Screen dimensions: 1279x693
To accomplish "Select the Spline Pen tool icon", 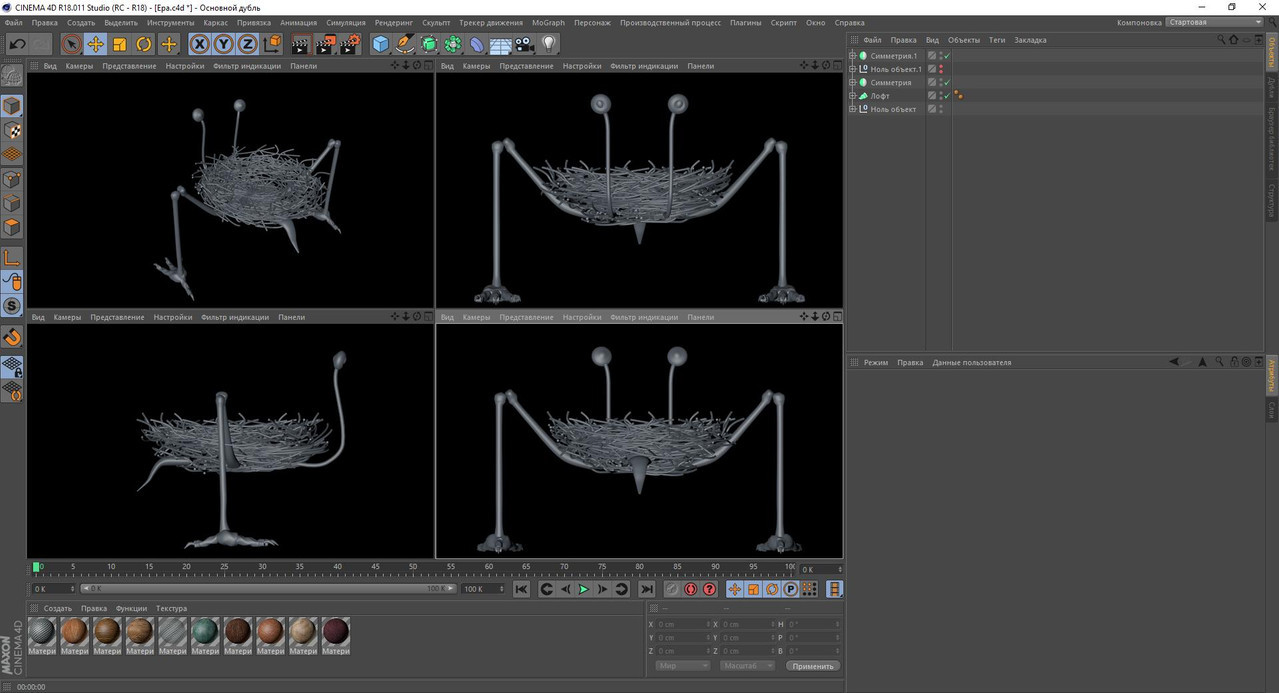I will pyautogui.click(x=405, y=44).
